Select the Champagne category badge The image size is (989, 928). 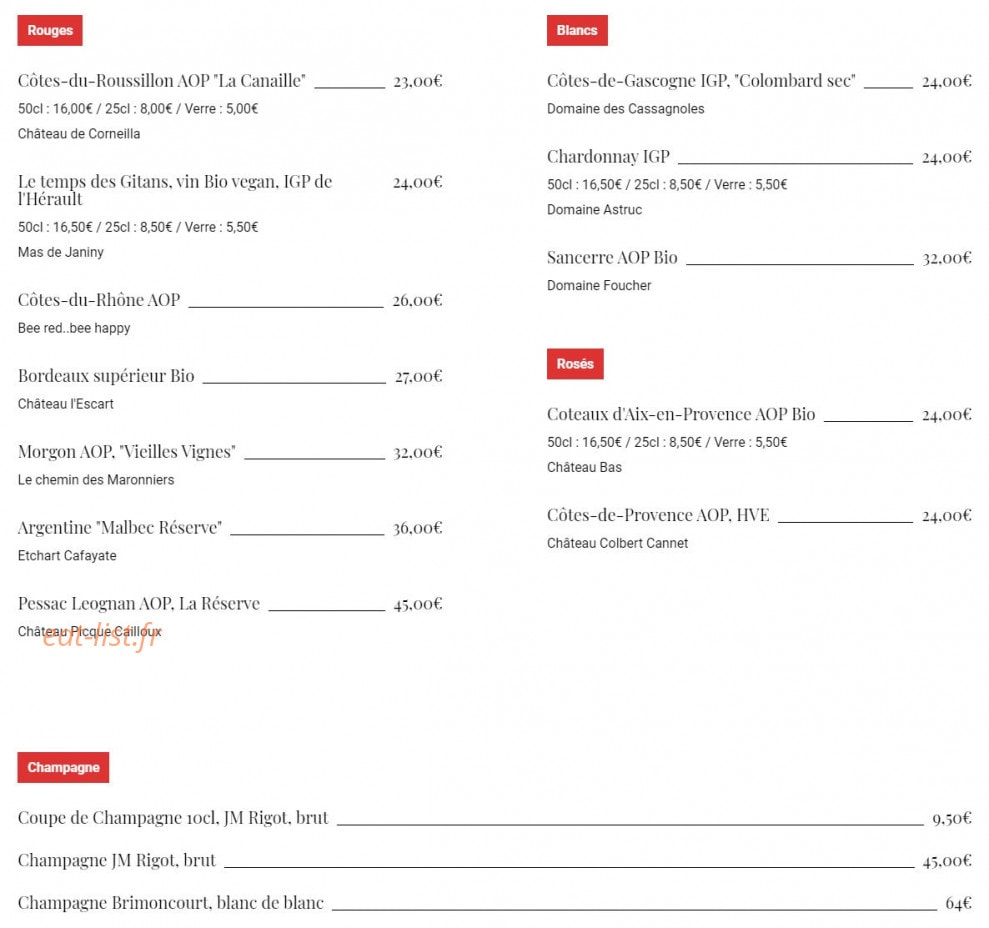pos(63,767)
